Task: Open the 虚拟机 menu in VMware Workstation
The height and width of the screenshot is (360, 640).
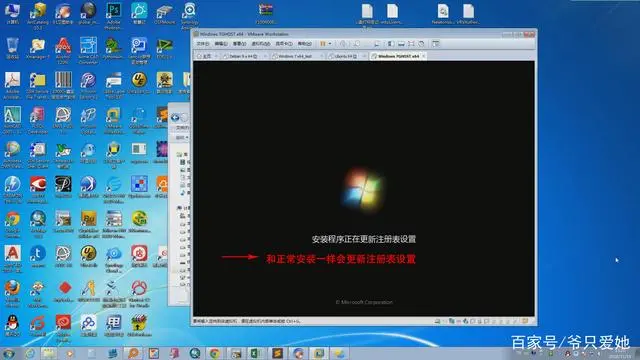Action: pos(261,44)
